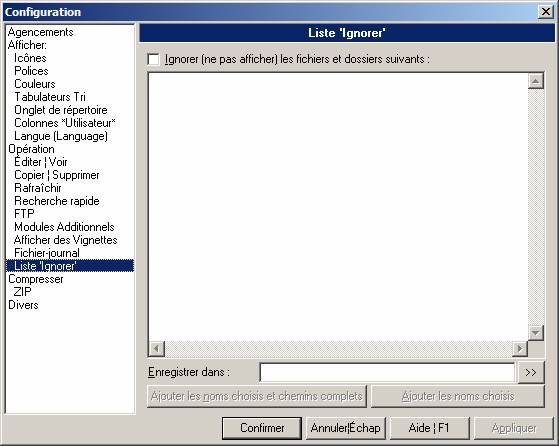This screenshot has width=559, height=446.
Task: Go to the FTP settings page
Action: pyautogui.click(x=24, y=214)
